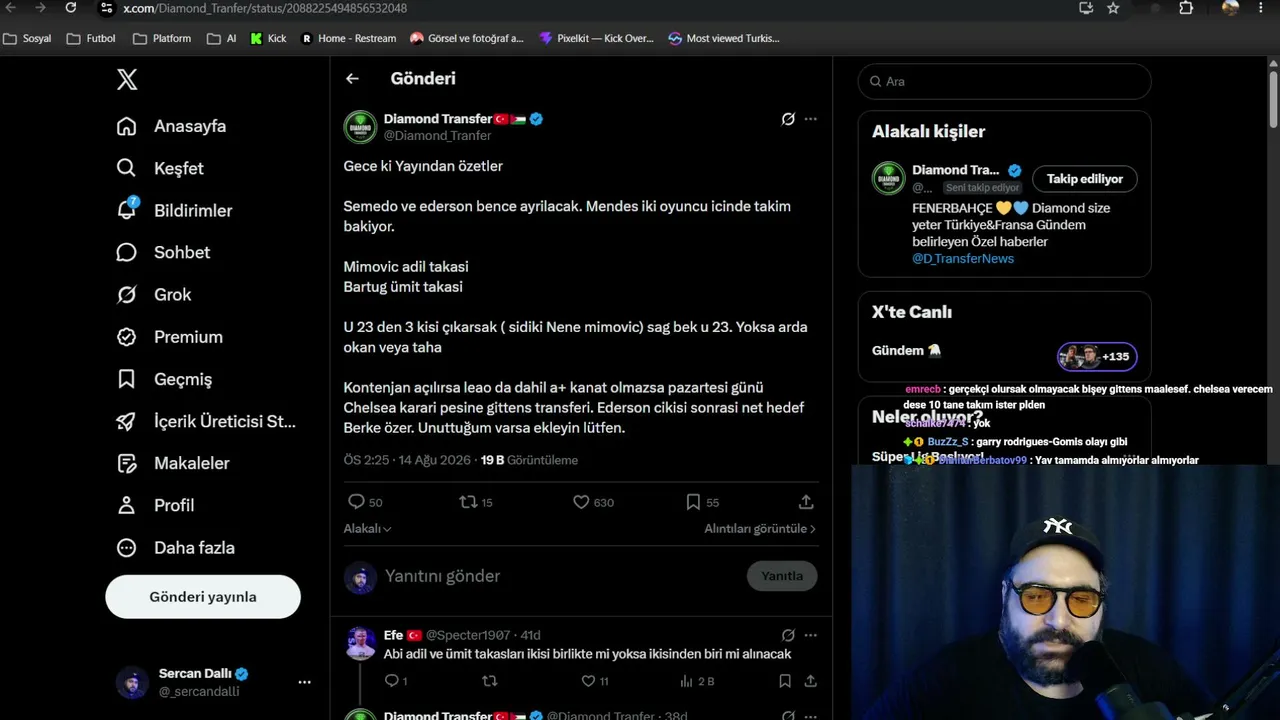Open the Most viewed Turkis... bookmark
The height and width of the screenshot is (720, 1280).
click(724, 39)
